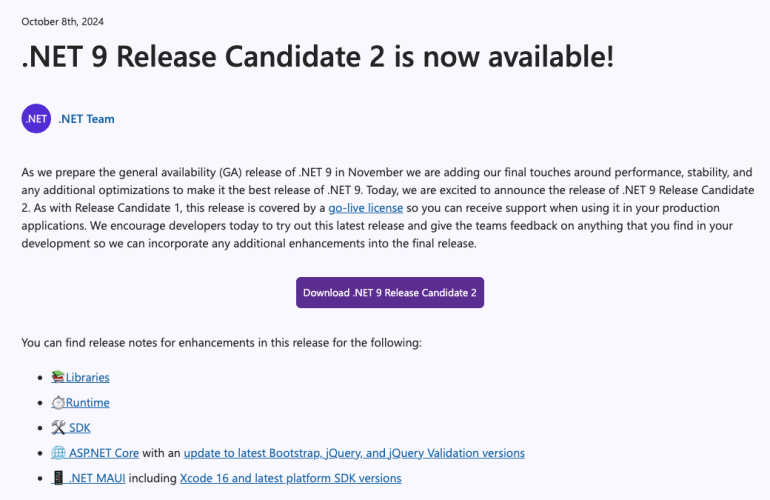Open the Runtime release notes link
770x500 pixels.
88,402
